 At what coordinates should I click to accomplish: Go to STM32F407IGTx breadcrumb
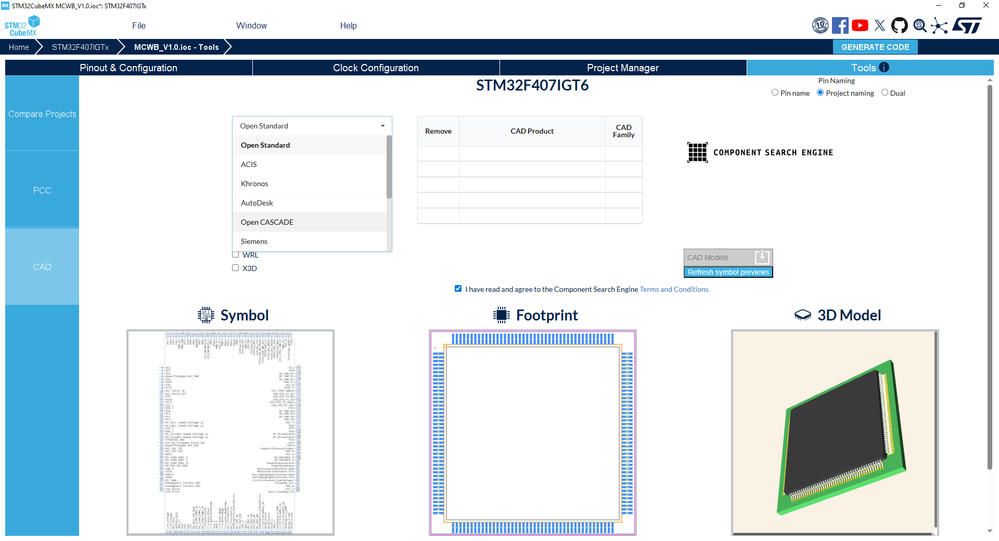[x=80, y=47]
